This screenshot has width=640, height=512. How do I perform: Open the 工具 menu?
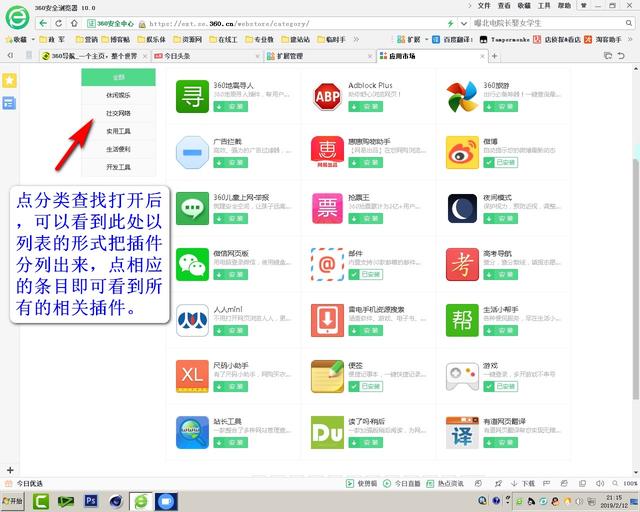[x=544, y=6]
